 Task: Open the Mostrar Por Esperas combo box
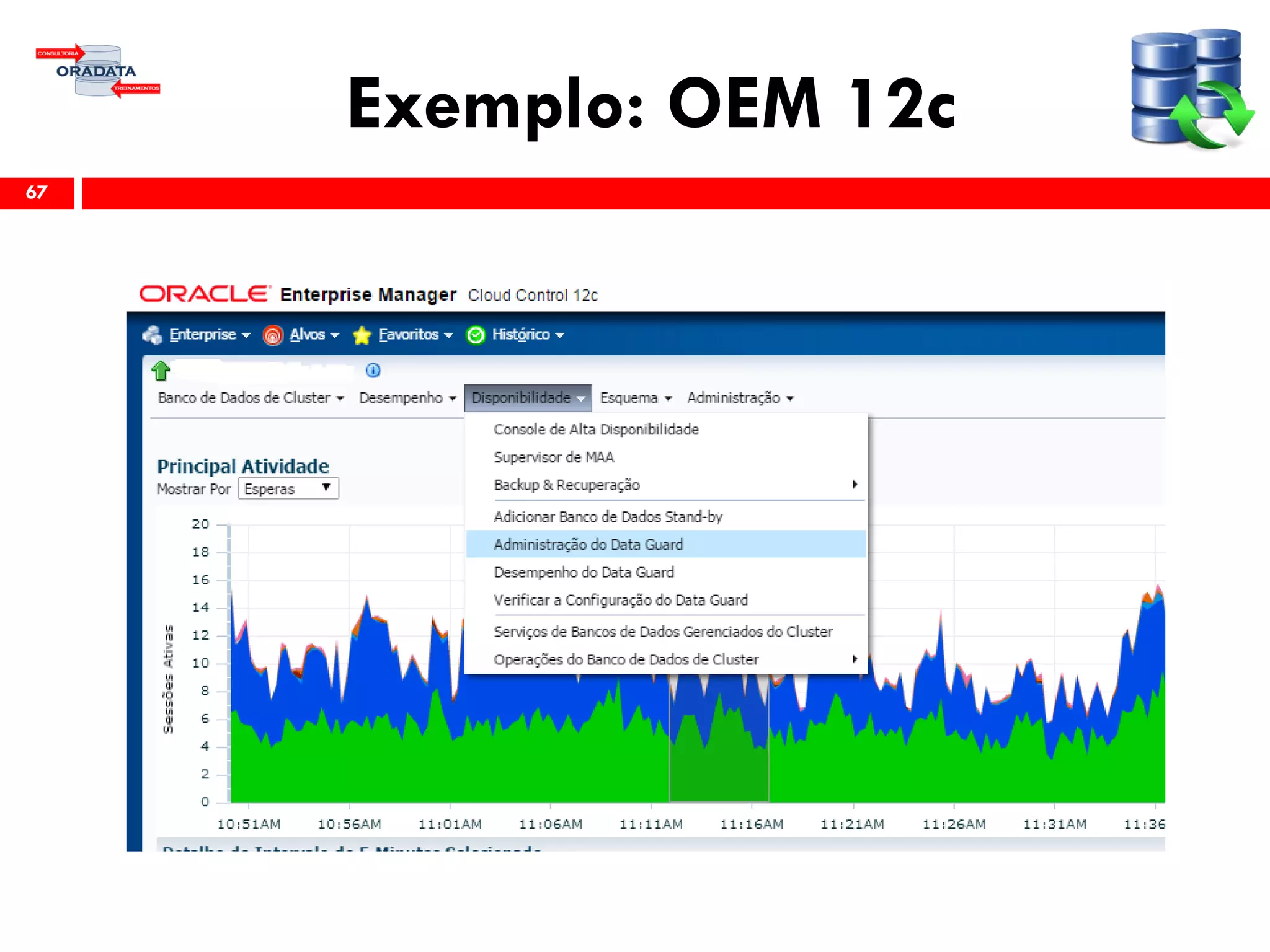[x=288, y=488]
